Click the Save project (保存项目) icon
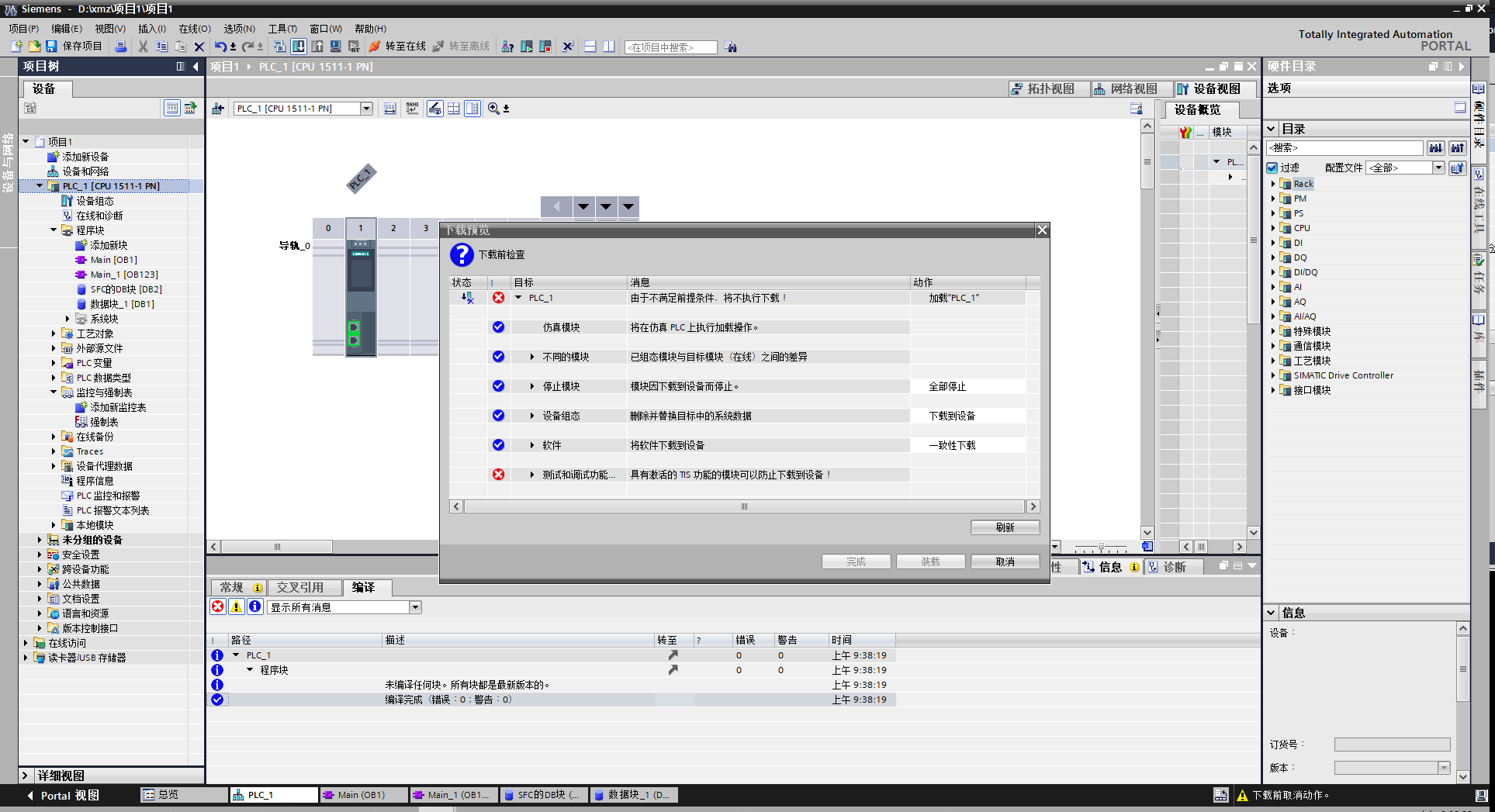The width and height of the screenshot is (1495, 812). tap(52, 47)
